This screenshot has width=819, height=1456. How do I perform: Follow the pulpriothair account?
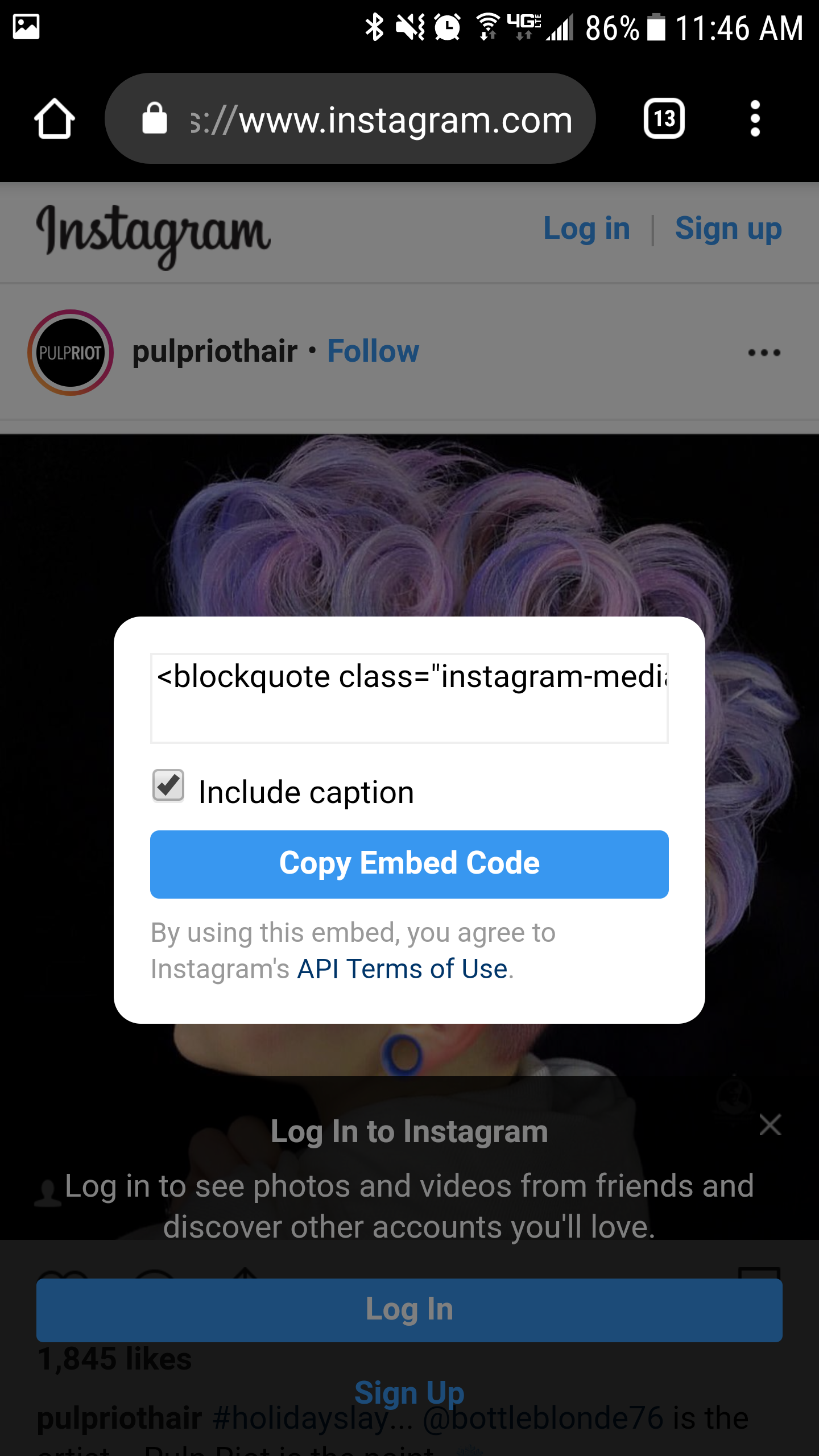(x=373, y=351)
